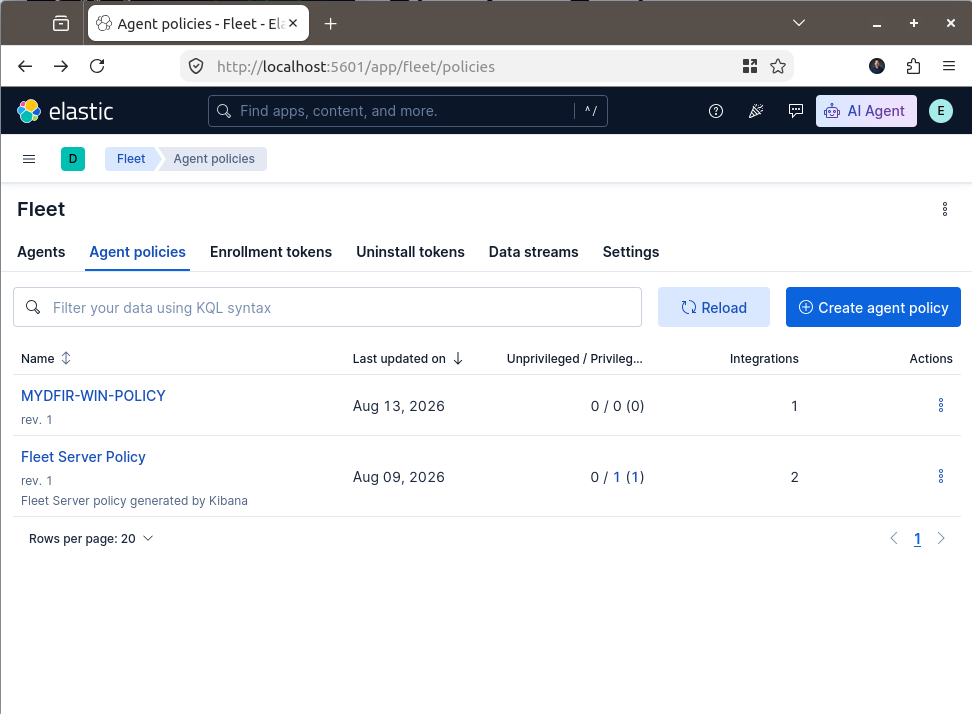Click the browser back arrow
Screen dimensions: 972x714
pyautogui.click(x=25, y=66)
